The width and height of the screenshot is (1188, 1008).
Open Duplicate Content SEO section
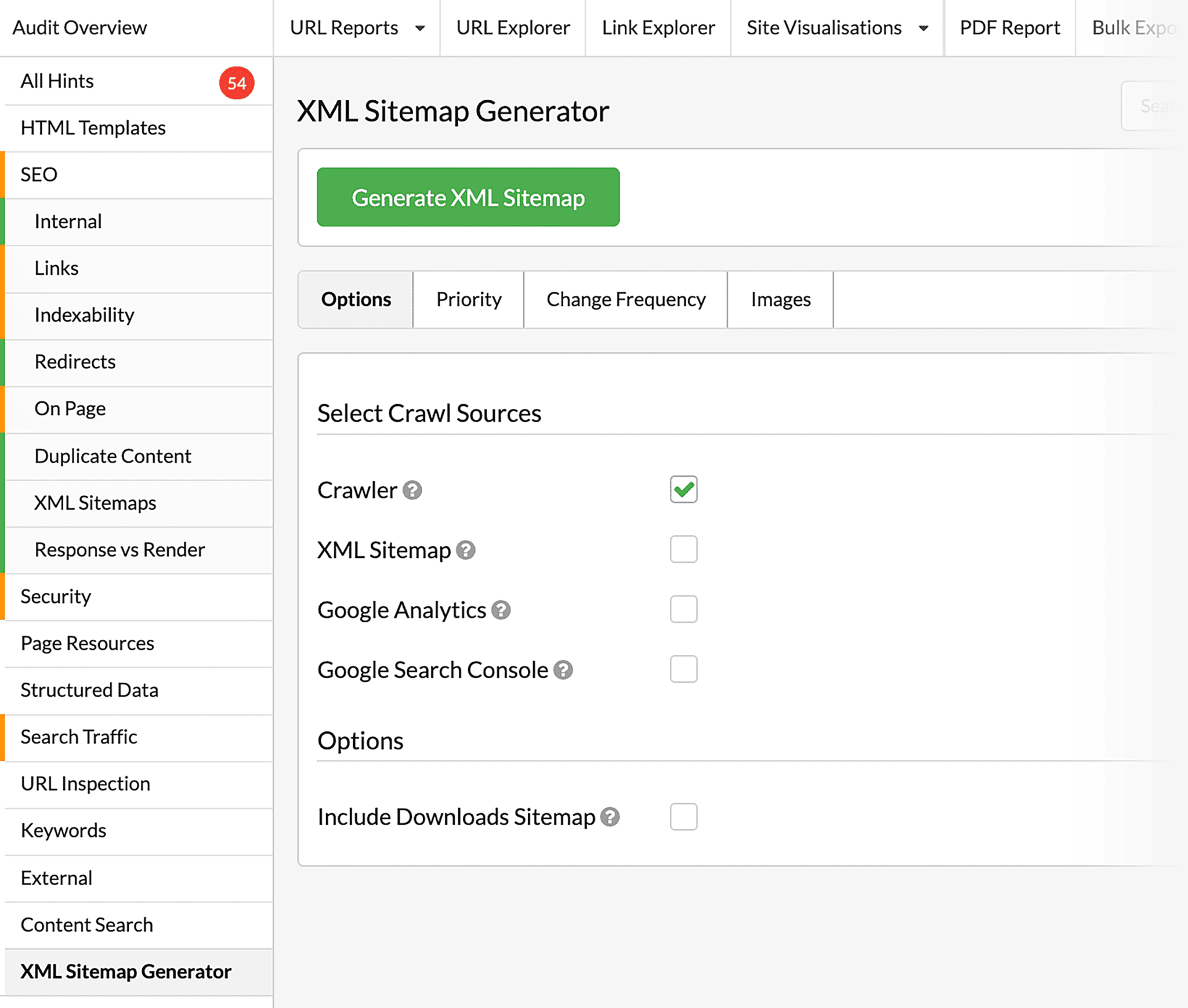pyautogui.click(x=114, y=457)
